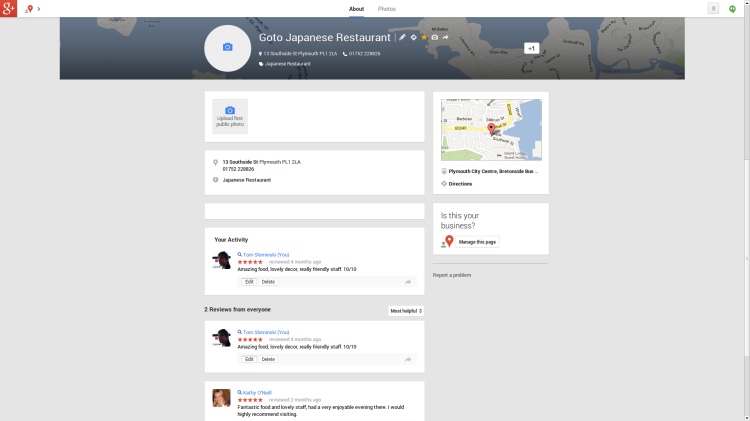
Task: Upload a photo with the header camera icon
Action: (434, 37)
